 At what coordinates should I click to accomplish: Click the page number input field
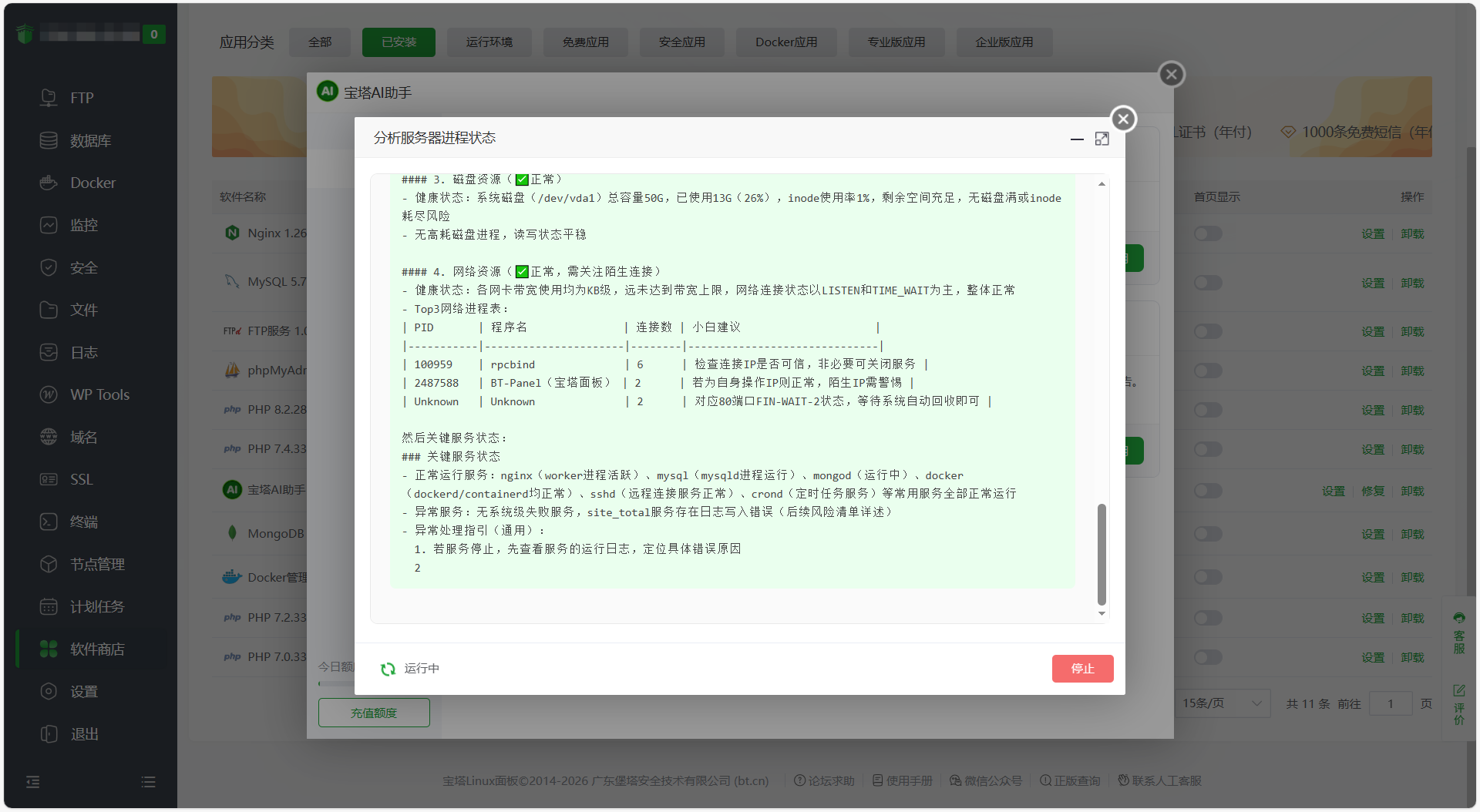(x=1390, y=703)
